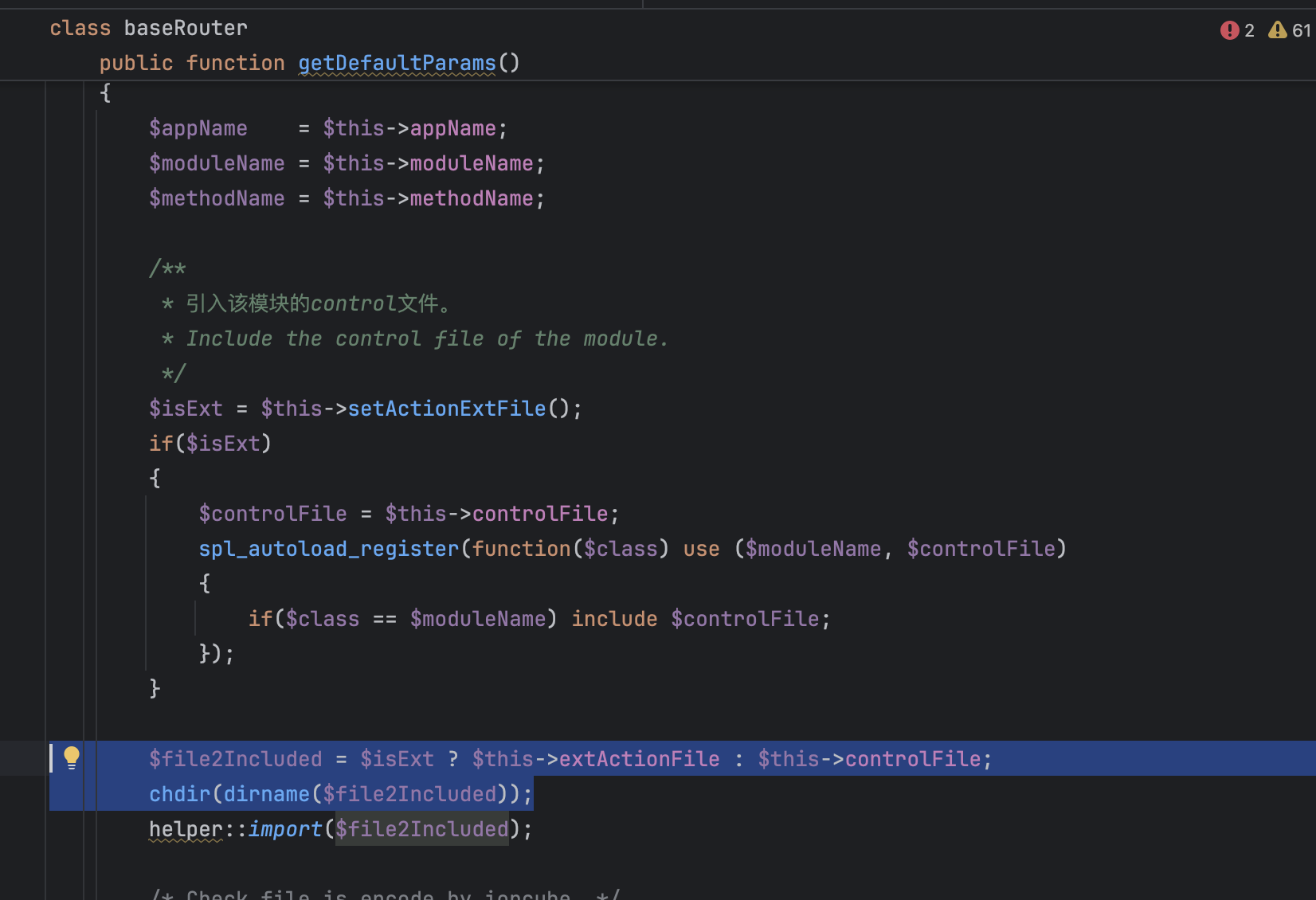Click the chdir function name
1316x900 pixels.
pyautogui.click(x=179, y=794)
